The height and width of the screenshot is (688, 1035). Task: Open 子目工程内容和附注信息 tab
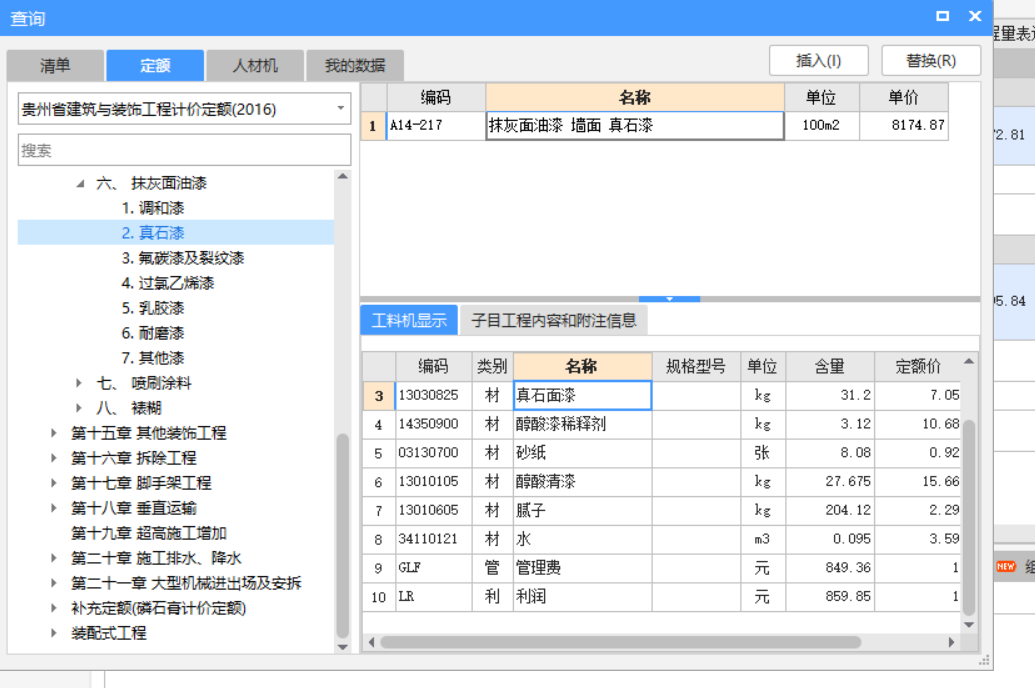pos(554,321)
